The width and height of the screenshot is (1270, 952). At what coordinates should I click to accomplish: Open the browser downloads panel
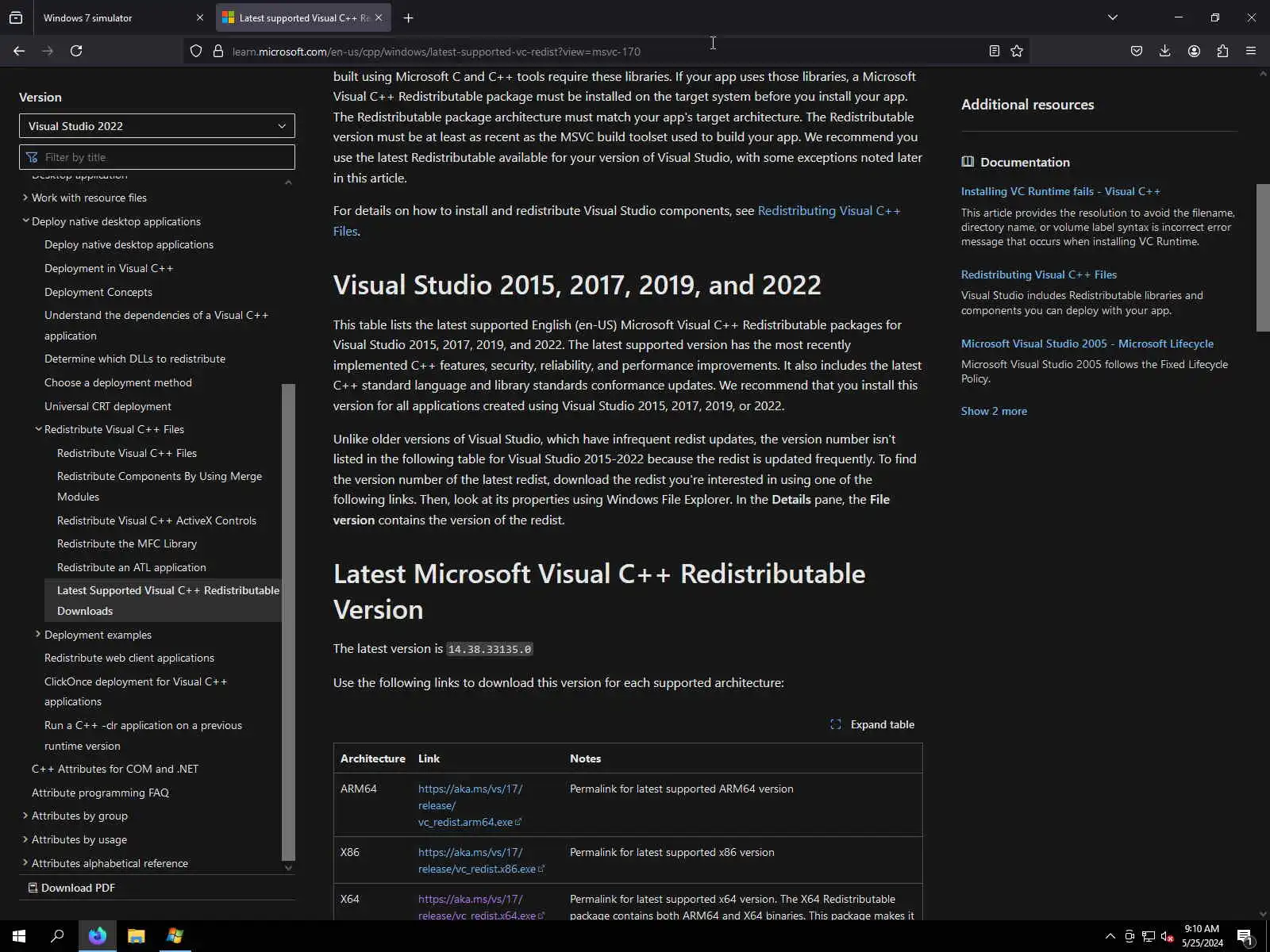[1164, 51]
